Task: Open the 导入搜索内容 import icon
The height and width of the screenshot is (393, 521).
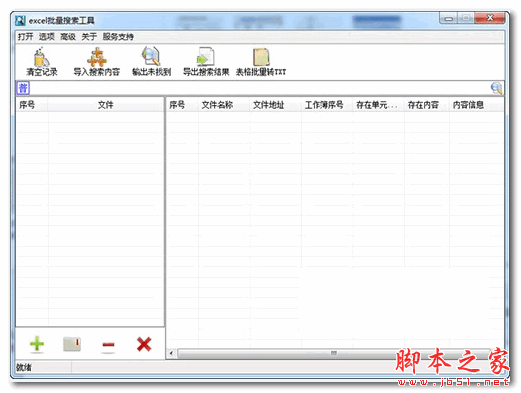Action: click(97, 57)
